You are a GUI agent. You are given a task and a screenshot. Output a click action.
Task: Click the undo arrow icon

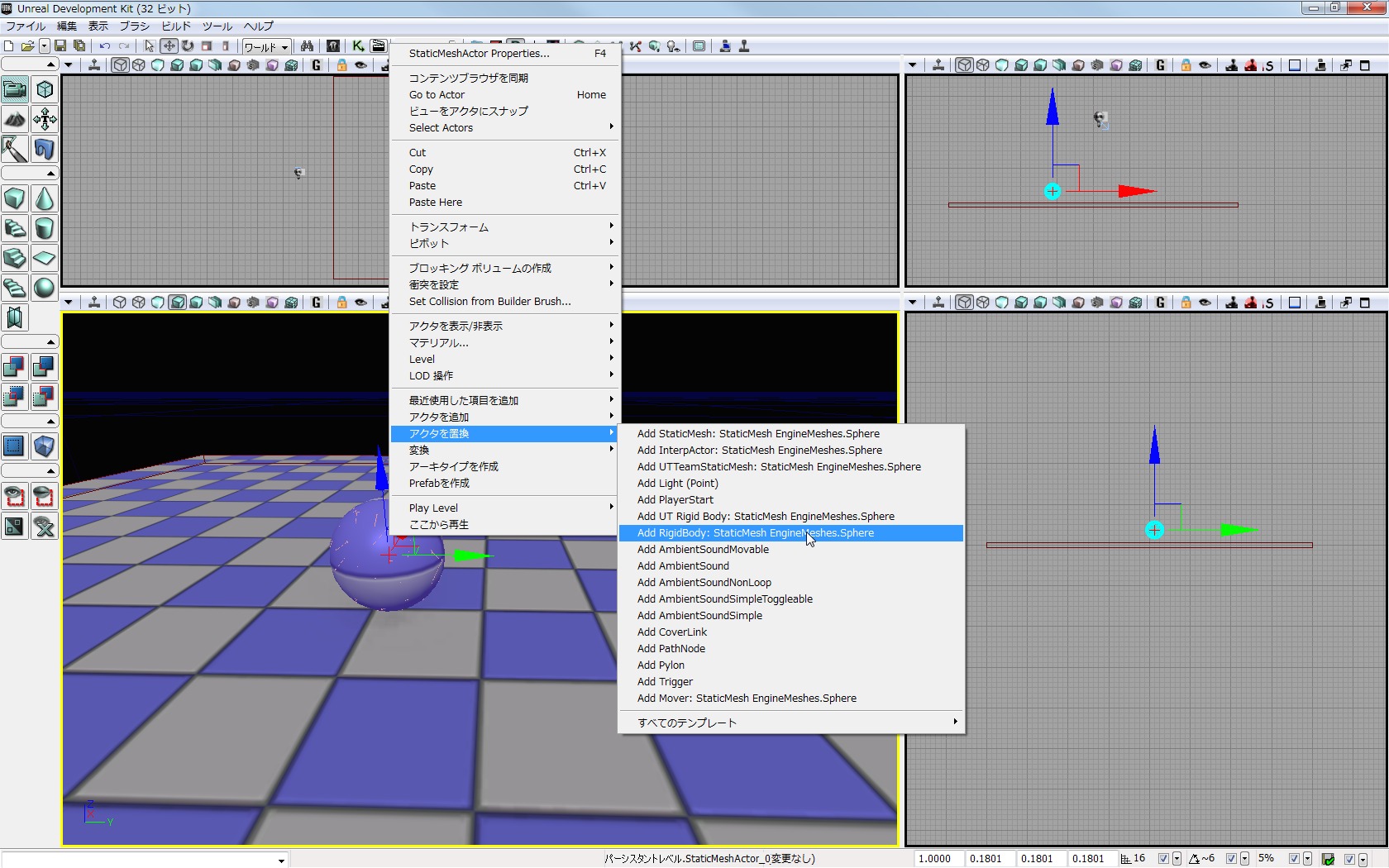pyautogui.click(x=105, y=46)
